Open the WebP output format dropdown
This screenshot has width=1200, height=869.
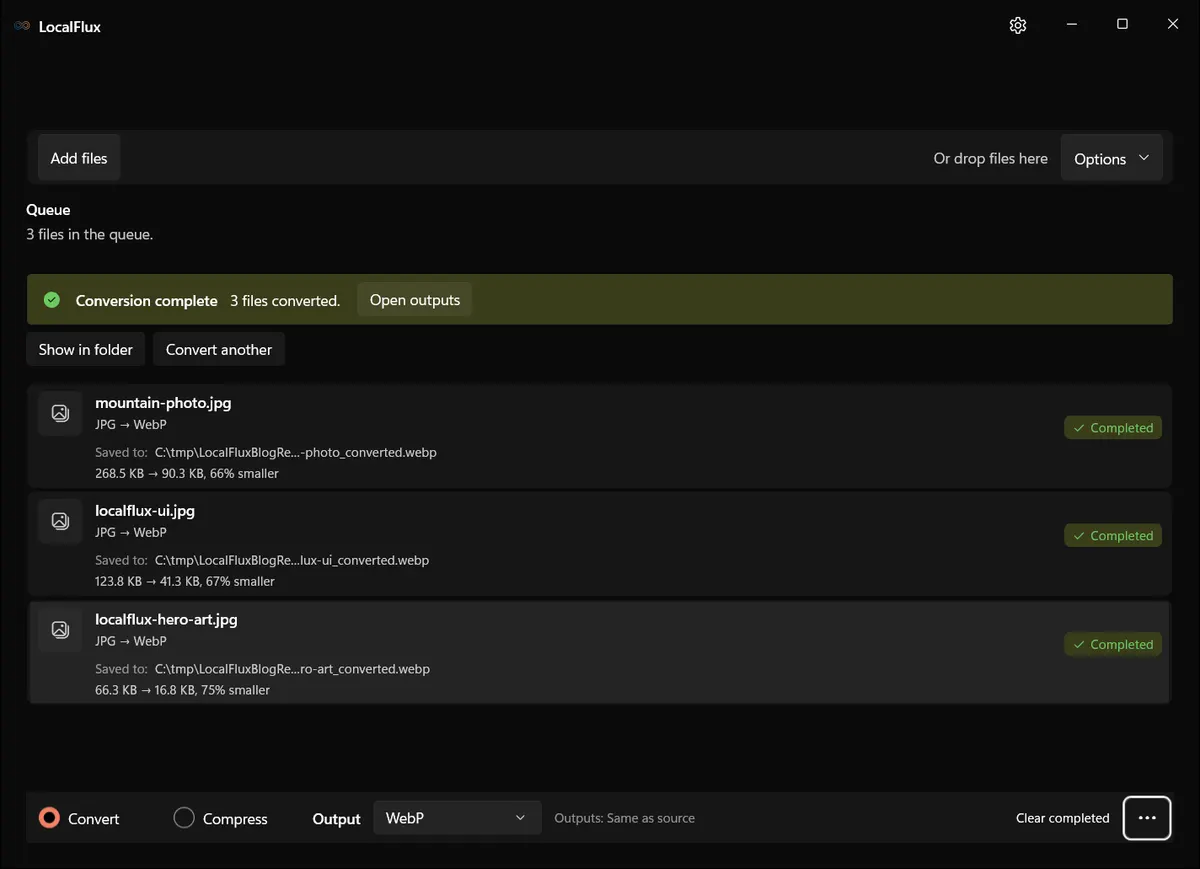pyautogui.click(x=457, y=818)
